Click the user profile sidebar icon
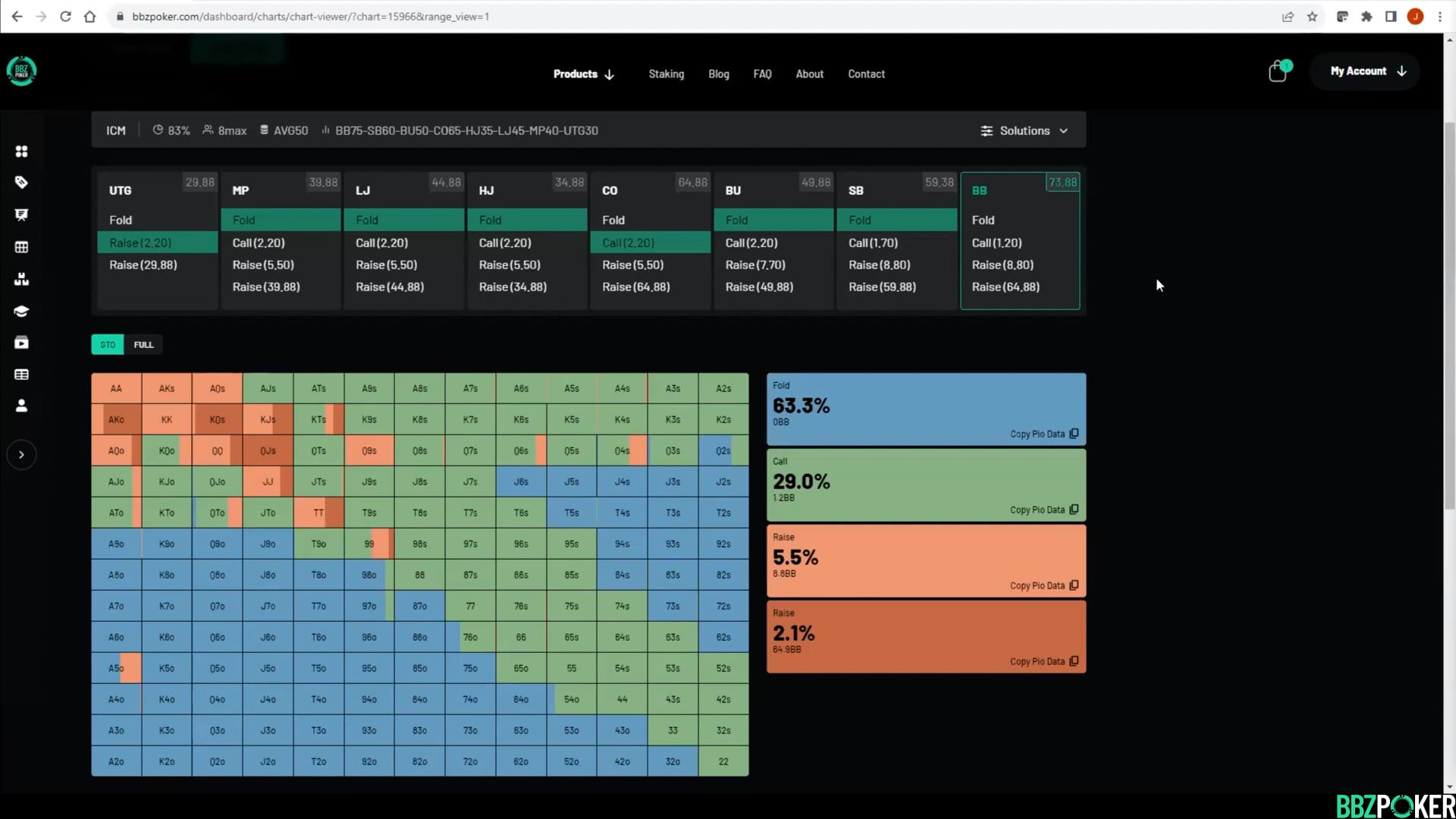The image size is (1456, 819). (21, 406)
